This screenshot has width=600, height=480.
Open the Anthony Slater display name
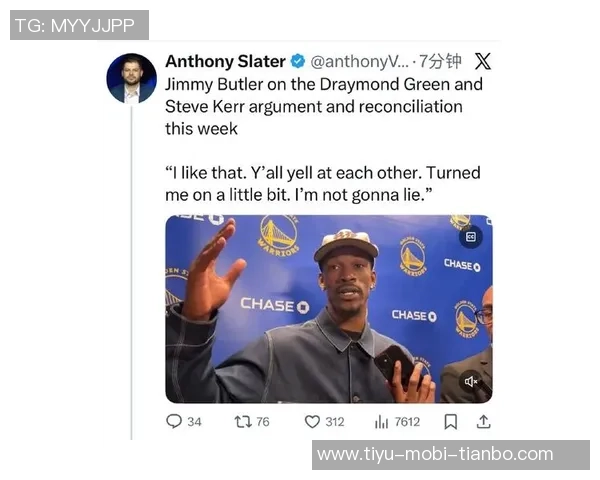(x=225, y=61)
